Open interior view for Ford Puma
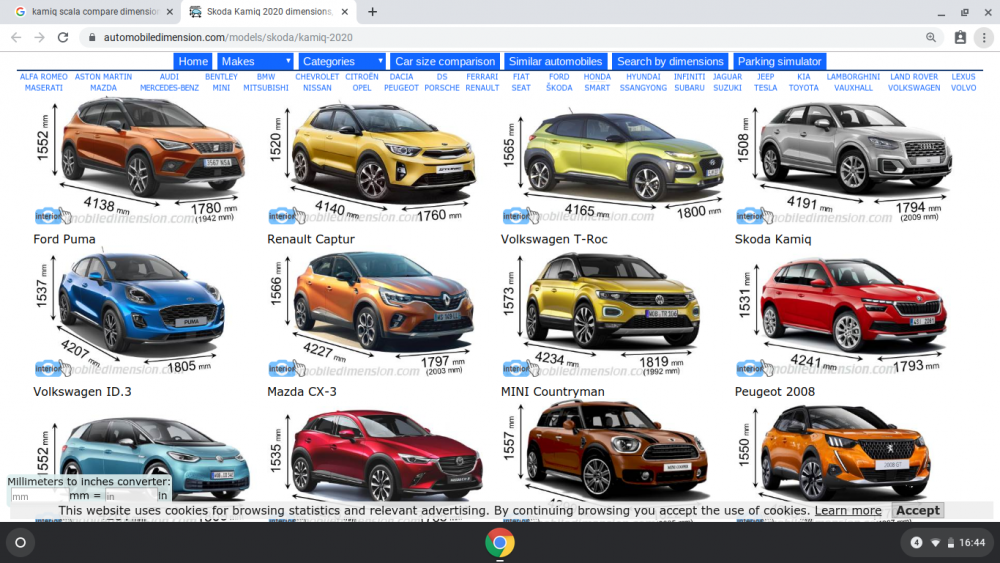 pos(53,368)
